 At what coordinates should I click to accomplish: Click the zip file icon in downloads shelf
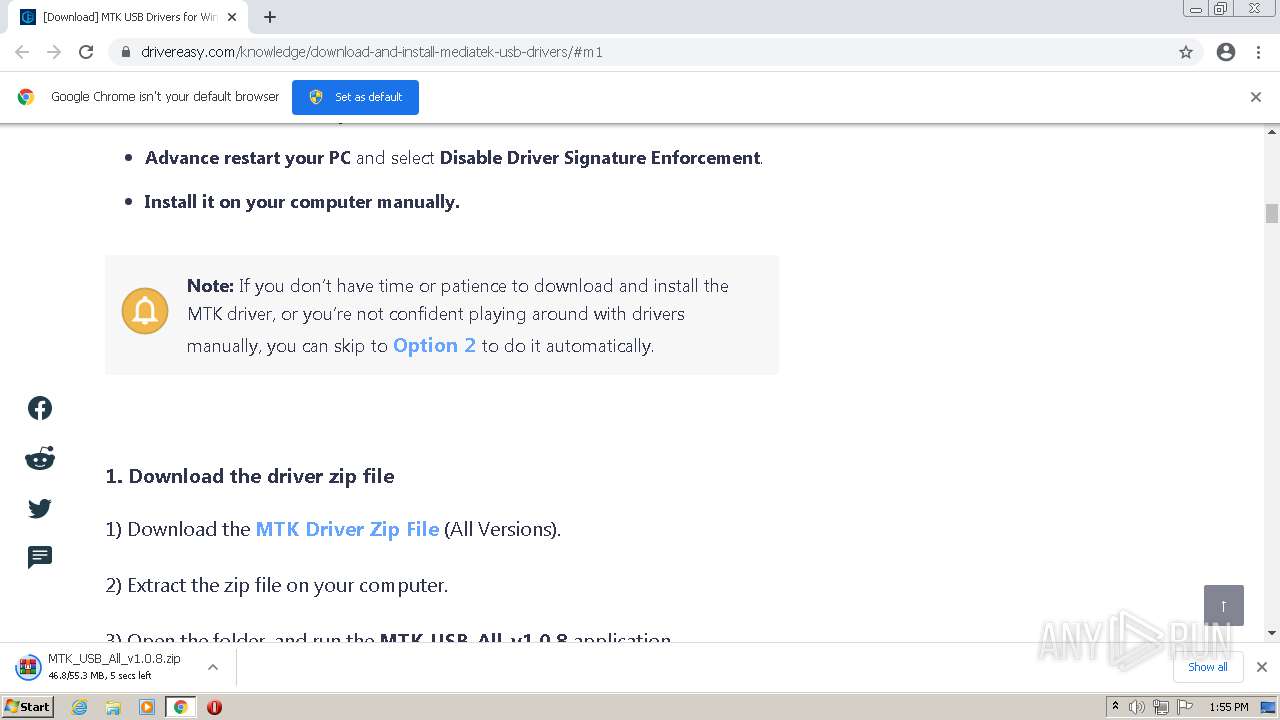click(27, 667)
